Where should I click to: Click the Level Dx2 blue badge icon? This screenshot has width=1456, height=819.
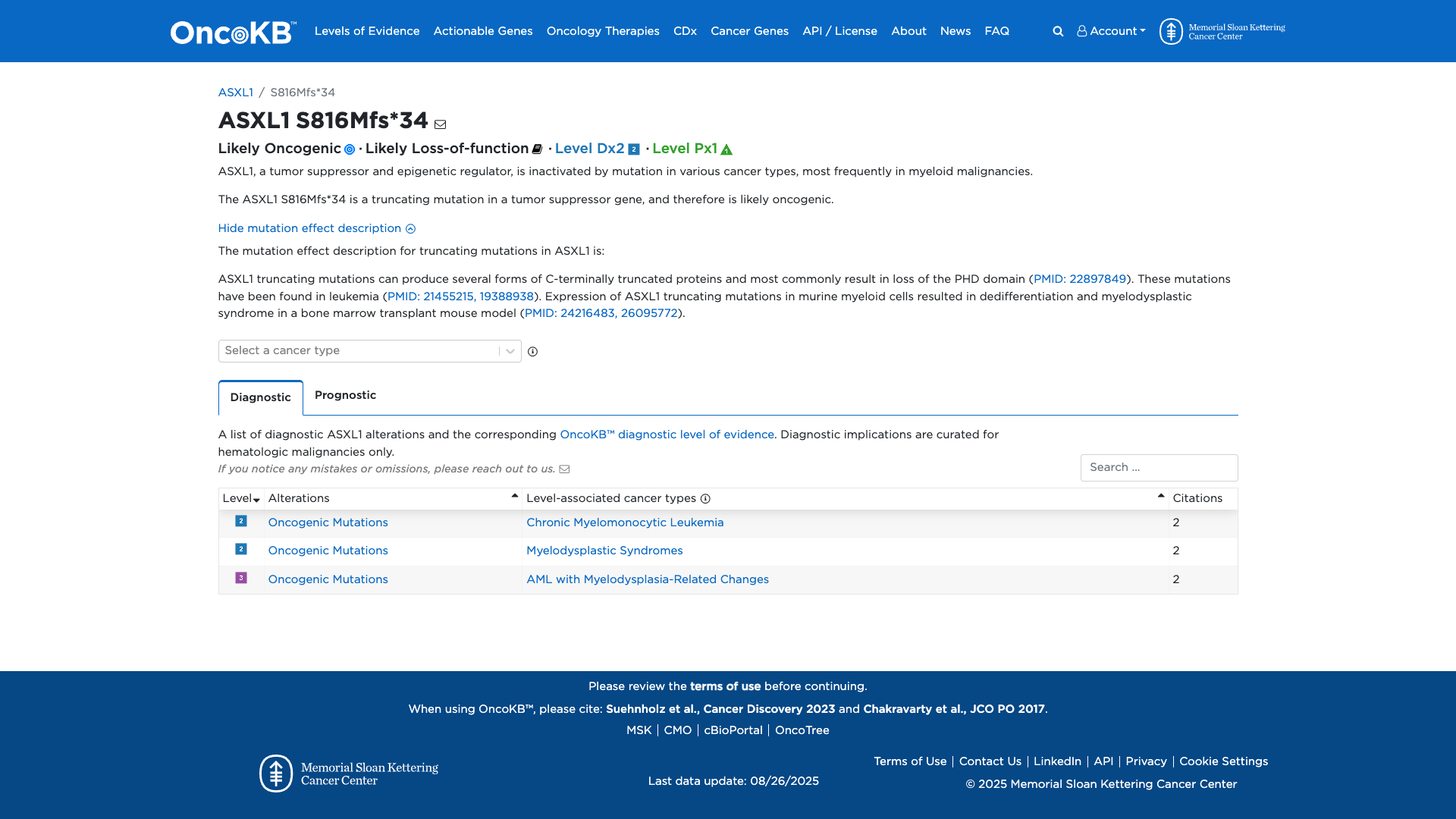[x=634, y=149]
